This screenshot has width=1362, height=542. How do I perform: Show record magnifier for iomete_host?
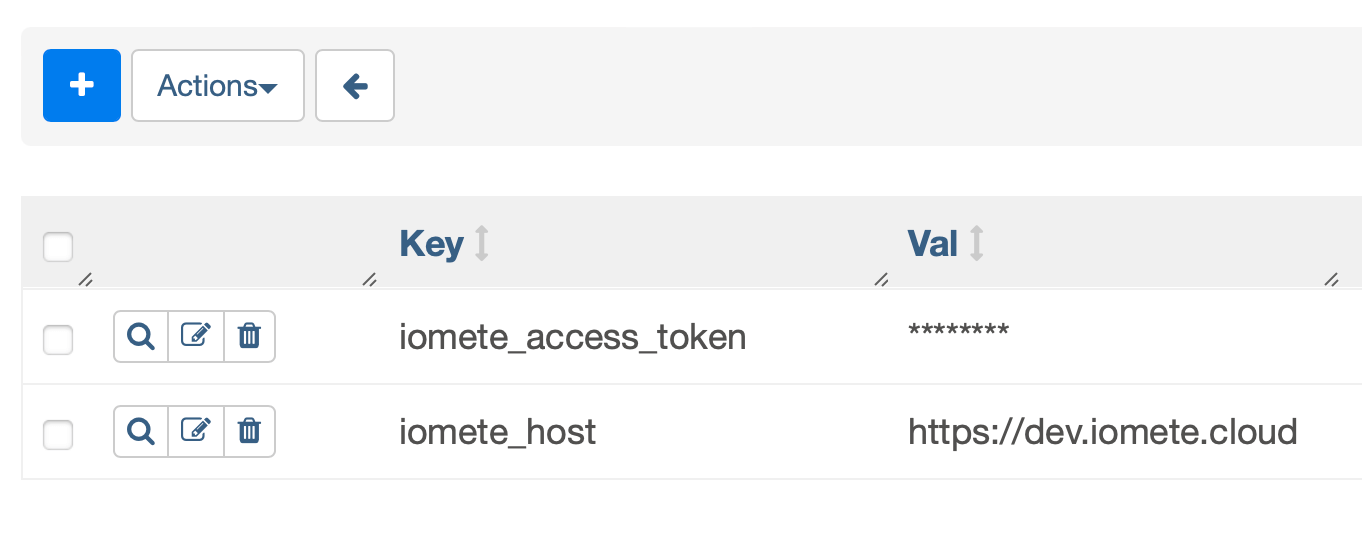point(141,431)
